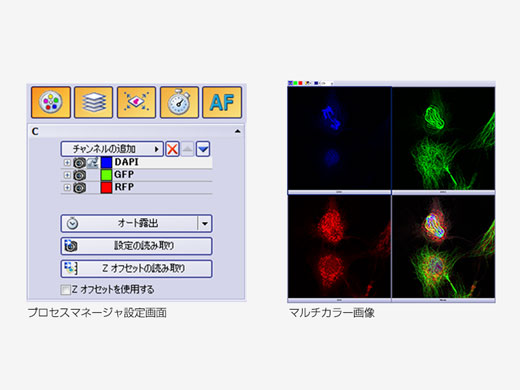
Task: Open the blue DAPI color swatch
Action: point(106,163)
